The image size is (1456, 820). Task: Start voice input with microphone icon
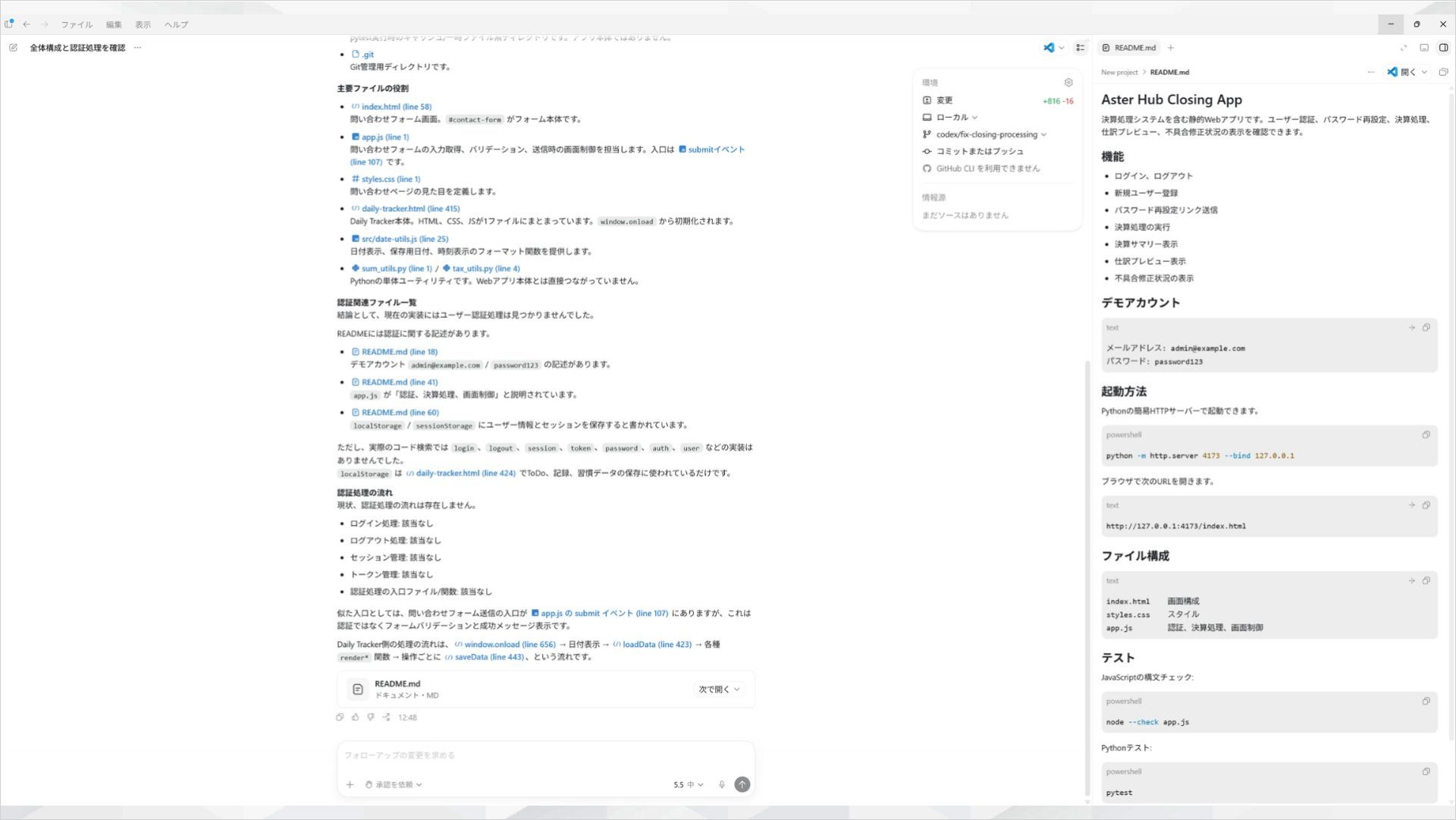pos(722,785)
